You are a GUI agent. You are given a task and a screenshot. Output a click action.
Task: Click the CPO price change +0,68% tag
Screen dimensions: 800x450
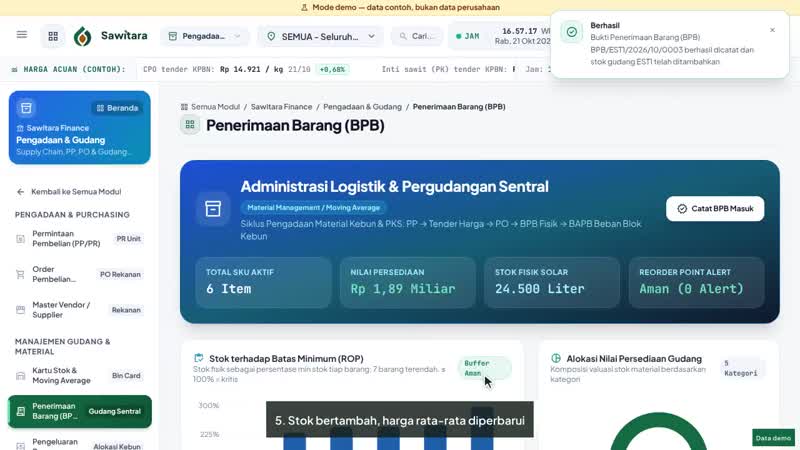332,69
